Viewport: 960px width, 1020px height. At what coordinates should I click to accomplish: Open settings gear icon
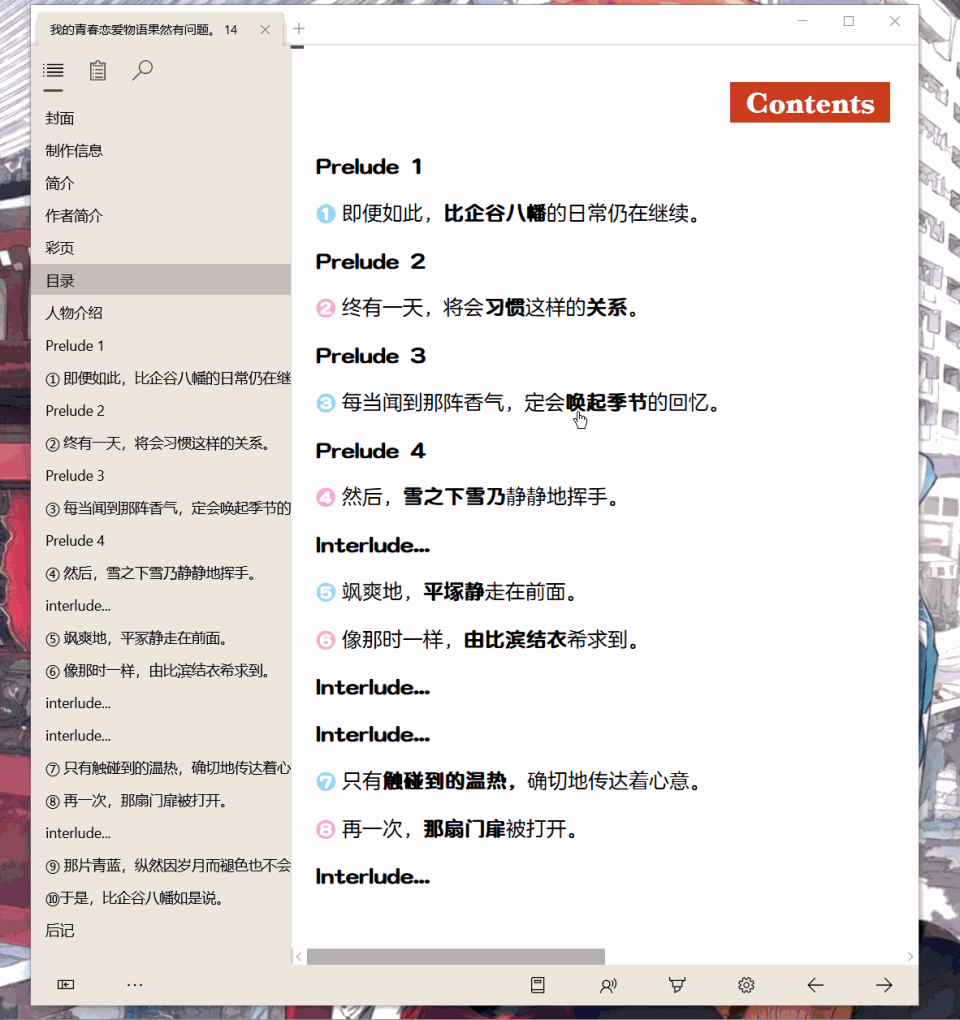(746, 985)
